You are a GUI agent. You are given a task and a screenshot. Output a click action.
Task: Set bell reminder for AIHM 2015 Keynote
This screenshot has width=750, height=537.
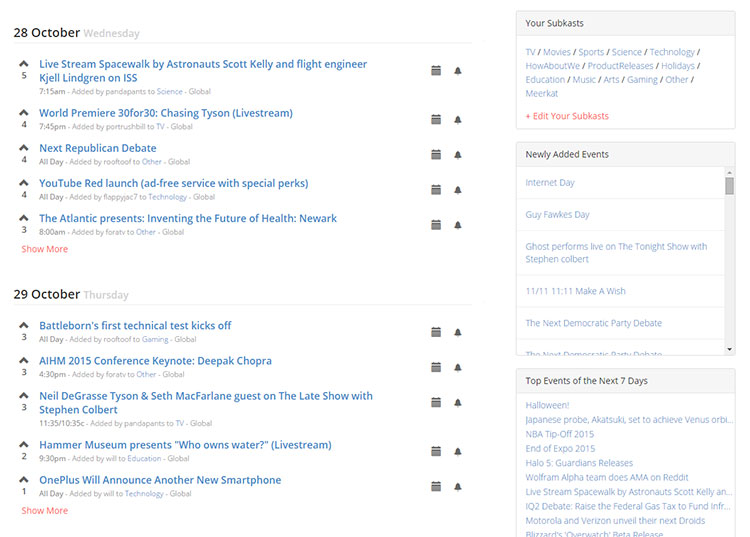coord(458,367)
